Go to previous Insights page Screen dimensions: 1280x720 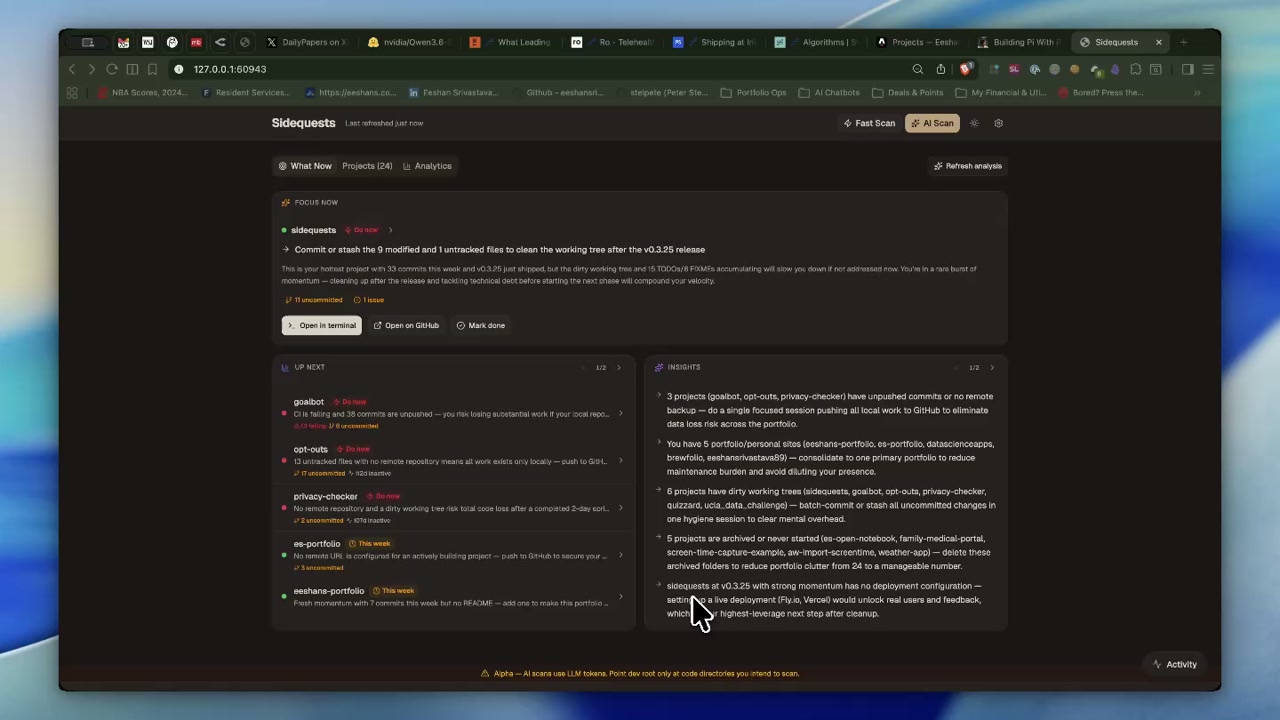(956, 367)
